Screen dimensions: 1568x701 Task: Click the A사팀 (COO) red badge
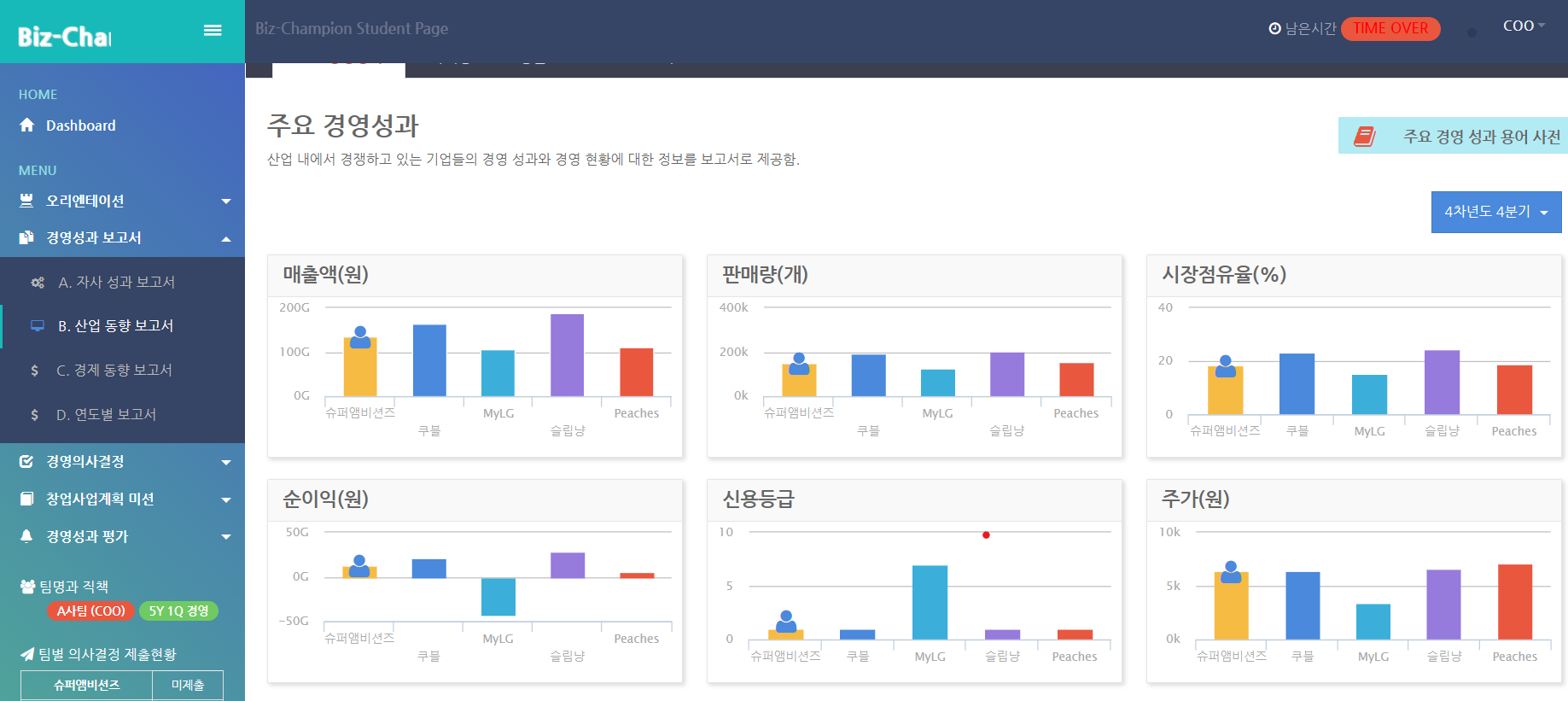90,611
